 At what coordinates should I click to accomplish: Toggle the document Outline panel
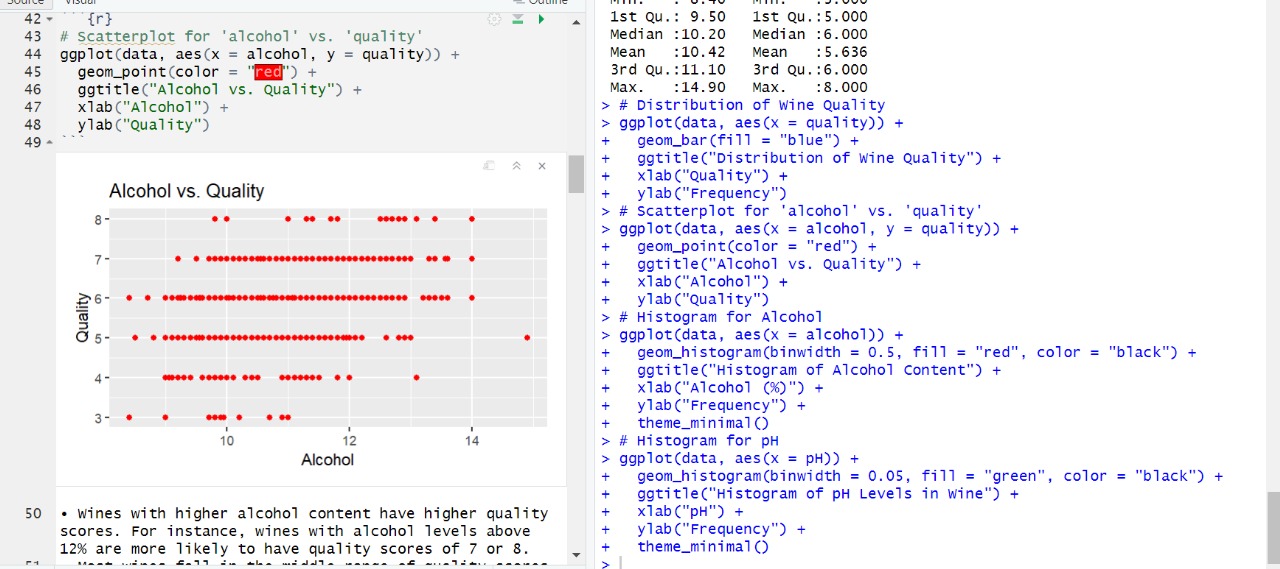540,2
